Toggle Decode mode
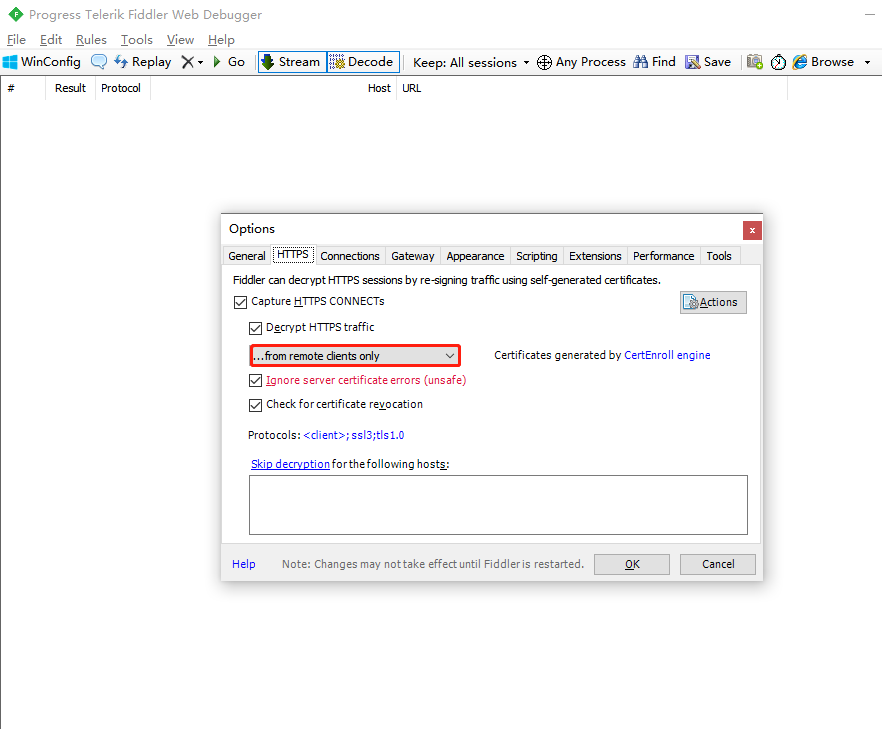The image size is (882, 729). tap(363, 62)
